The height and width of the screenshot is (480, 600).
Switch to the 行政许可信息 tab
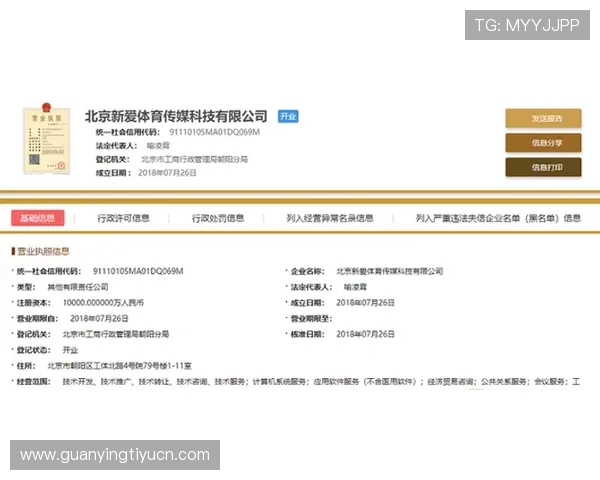[x=123, y=218]
